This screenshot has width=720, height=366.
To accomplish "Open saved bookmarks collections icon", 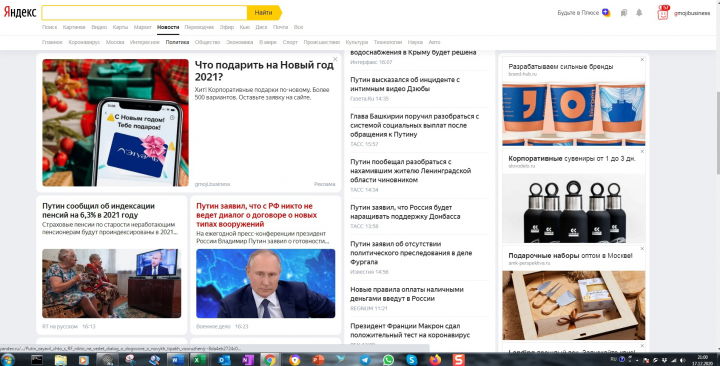I will (624, 13).
